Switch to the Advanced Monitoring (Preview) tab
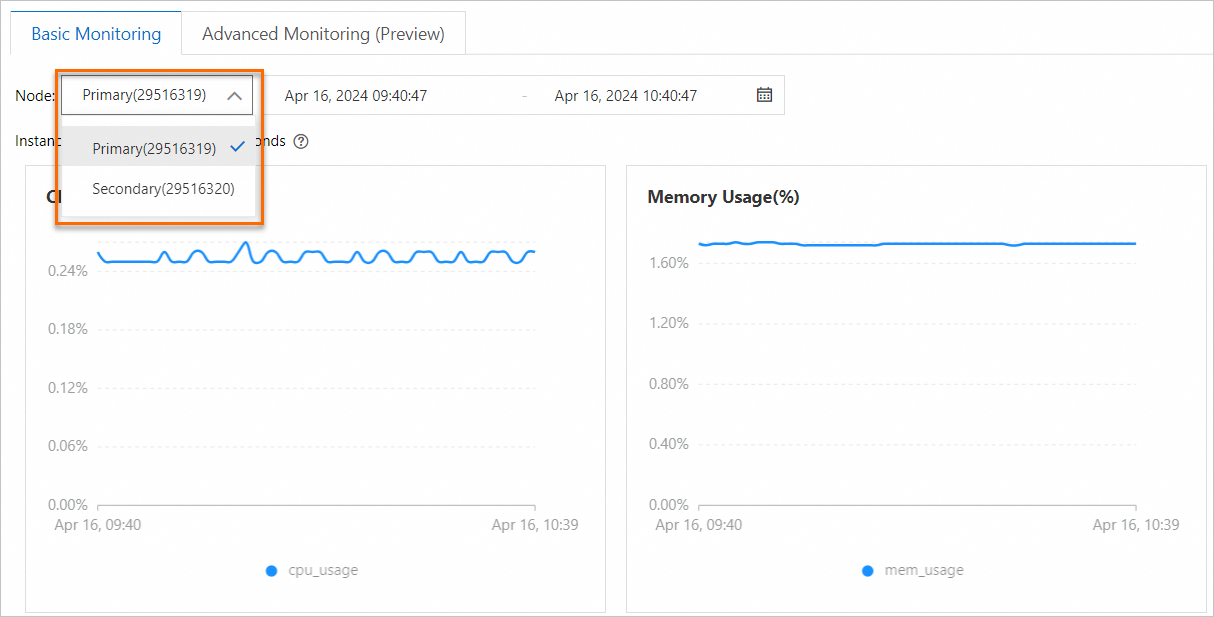This screenshot has height=617, width=1214. click(323, 33)
